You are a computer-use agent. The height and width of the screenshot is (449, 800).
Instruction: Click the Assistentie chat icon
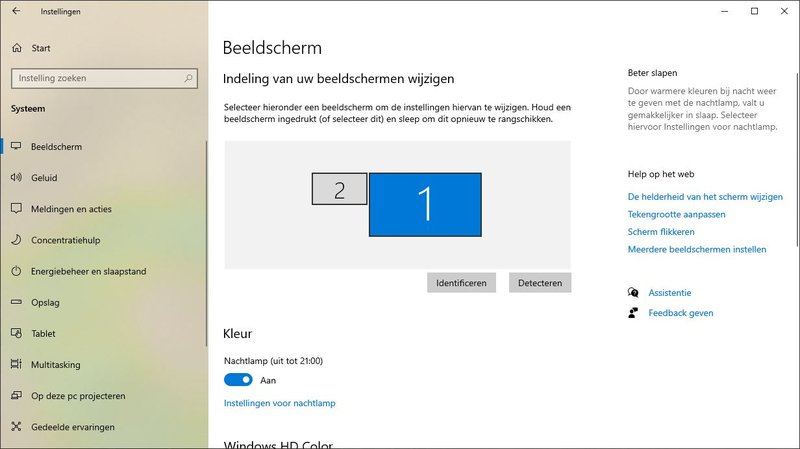click(x=633, y=292)
